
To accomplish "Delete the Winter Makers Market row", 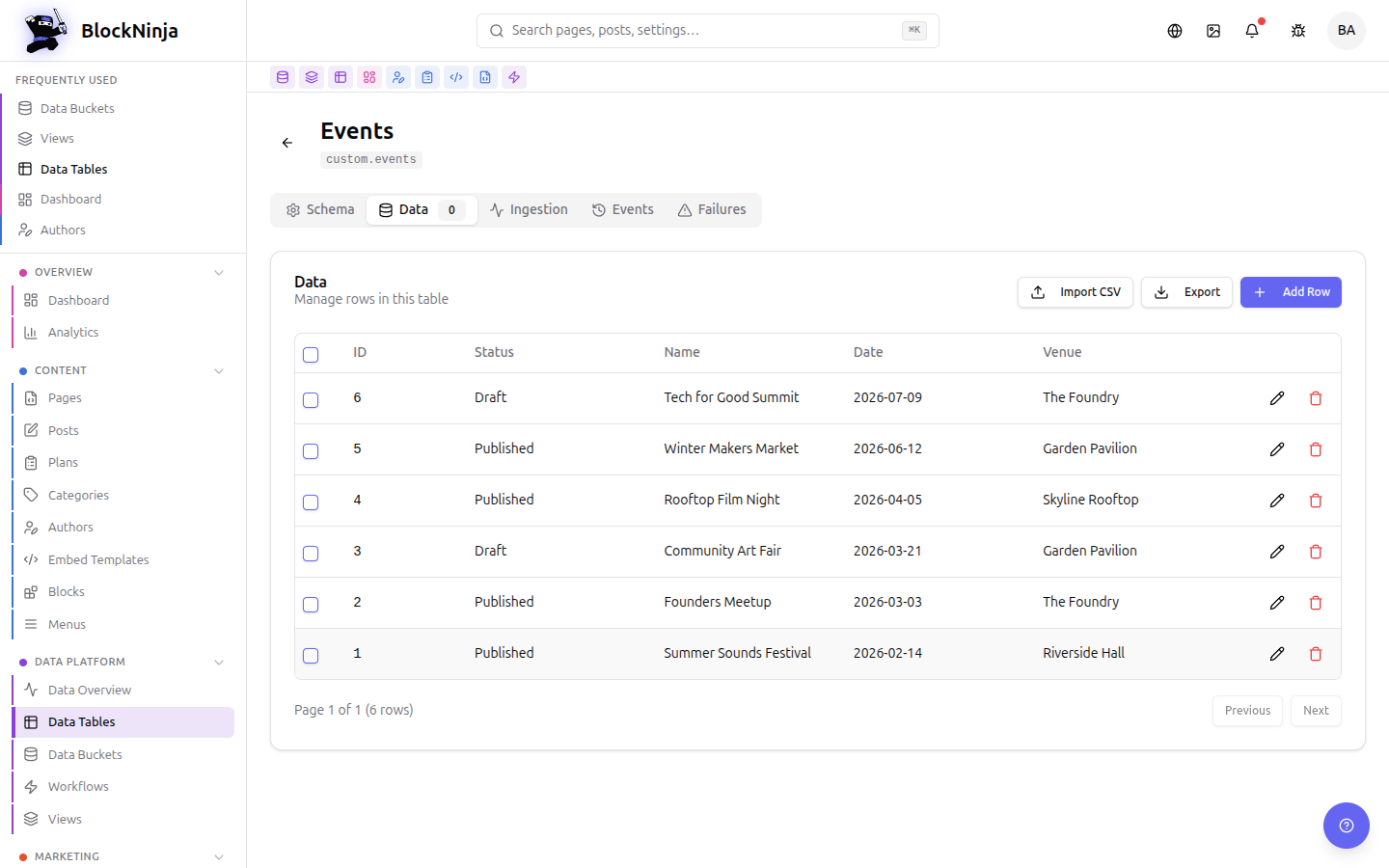I will (x=1316, y=449).
